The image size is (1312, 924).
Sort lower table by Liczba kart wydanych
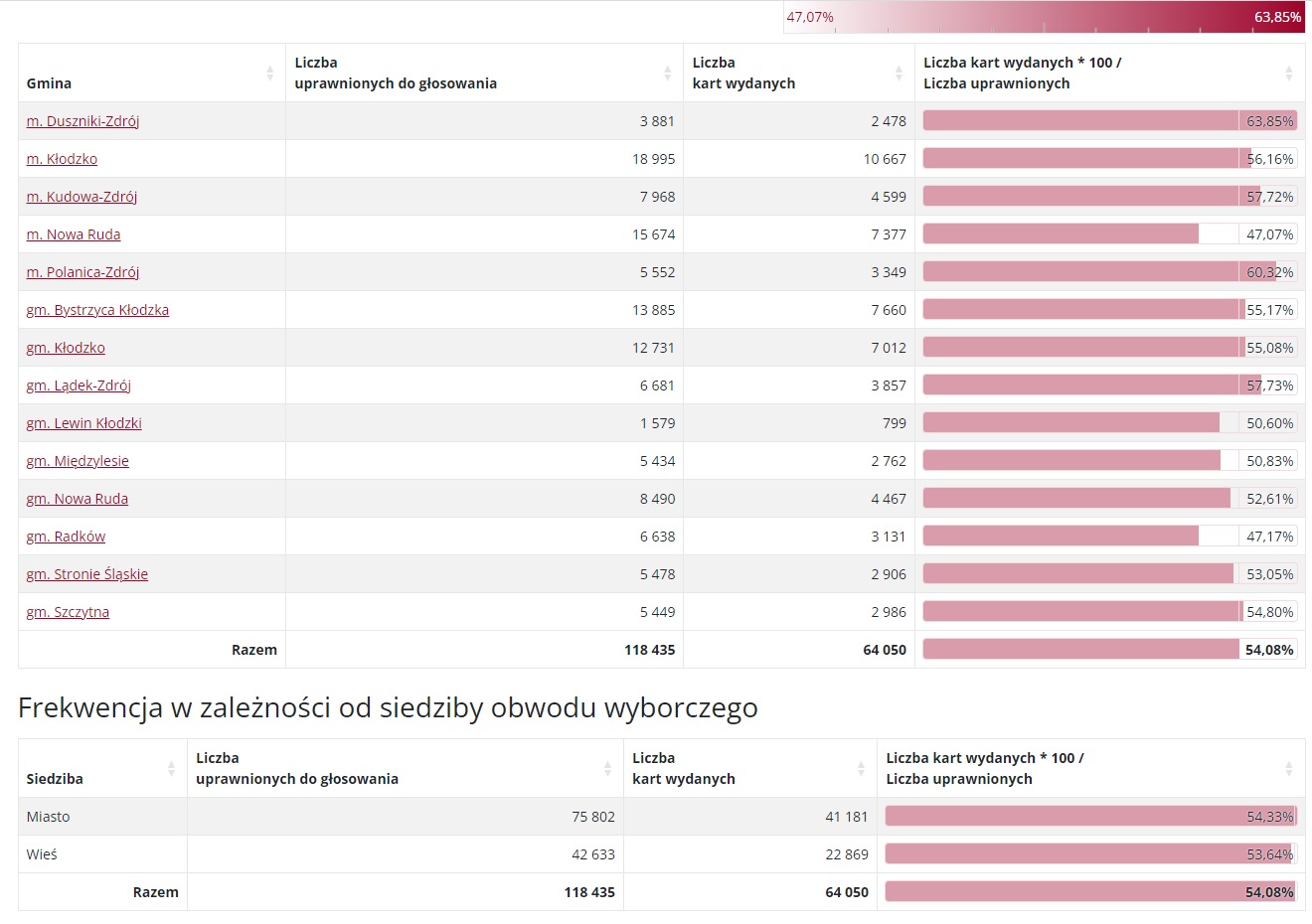(861, 769)
